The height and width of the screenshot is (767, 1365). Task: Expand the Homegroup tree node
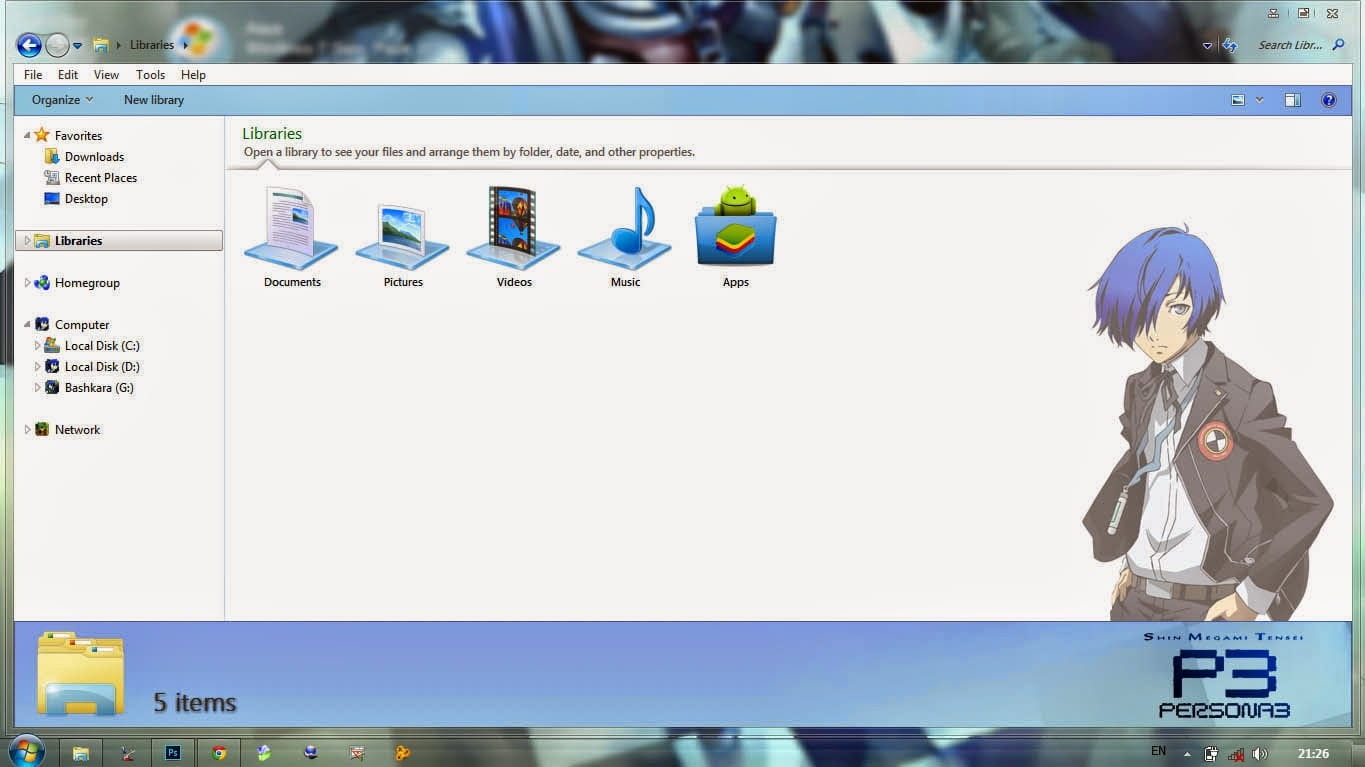28,283
